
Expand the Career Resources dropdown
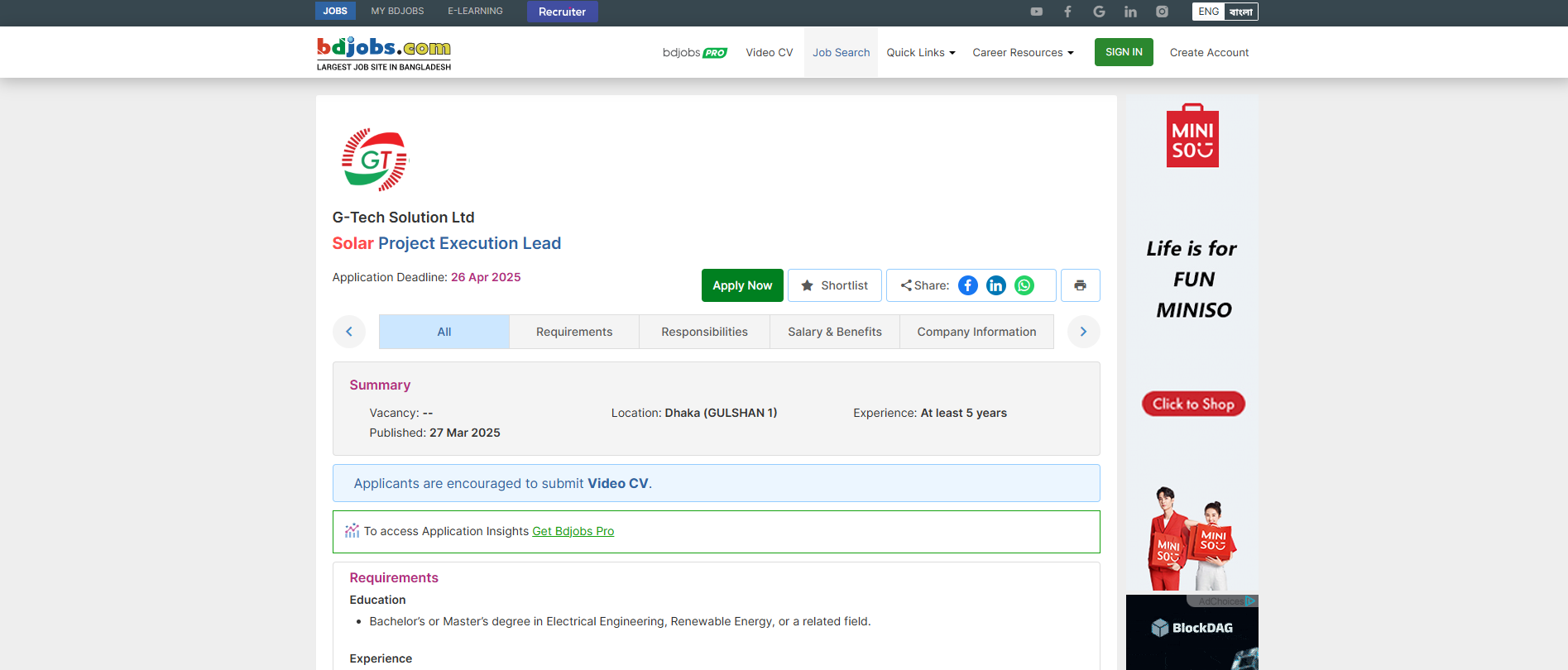coord(1023,52)
